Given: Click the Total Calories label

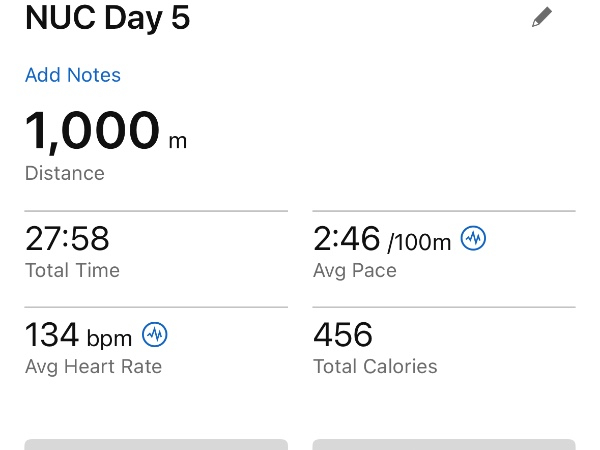Looking at the screenshot, I should tap(375, 366).
